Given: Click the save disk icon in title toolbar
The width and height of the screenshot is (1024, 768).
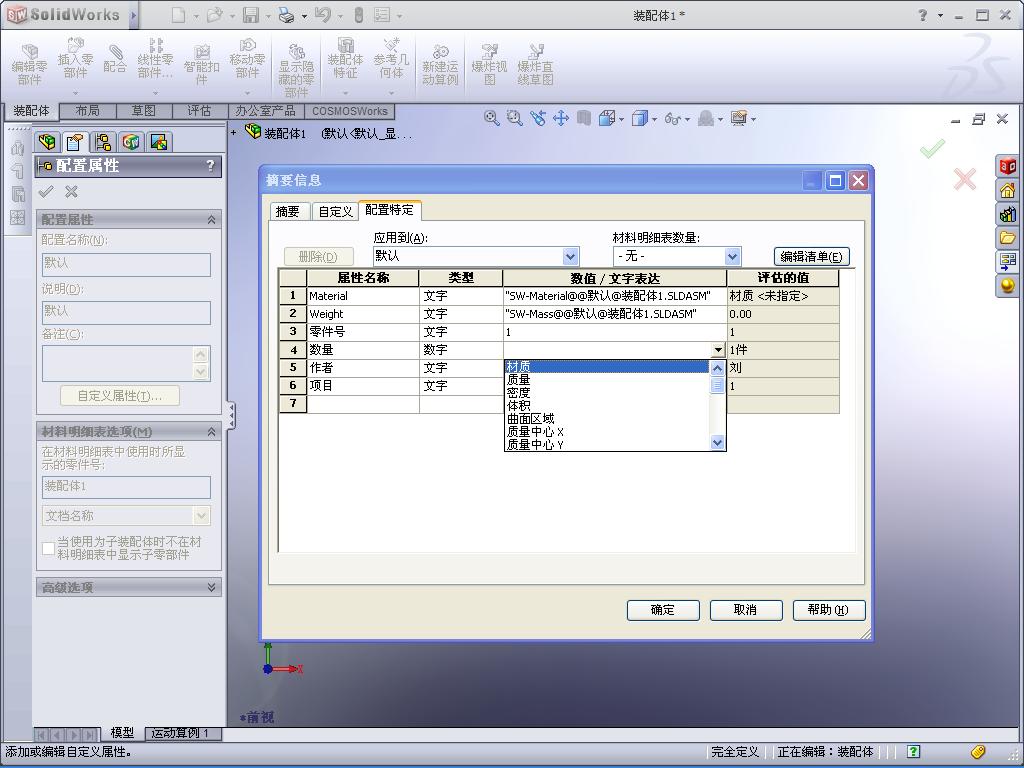Looking at the screenshot, I should click(x=250, y=15).
